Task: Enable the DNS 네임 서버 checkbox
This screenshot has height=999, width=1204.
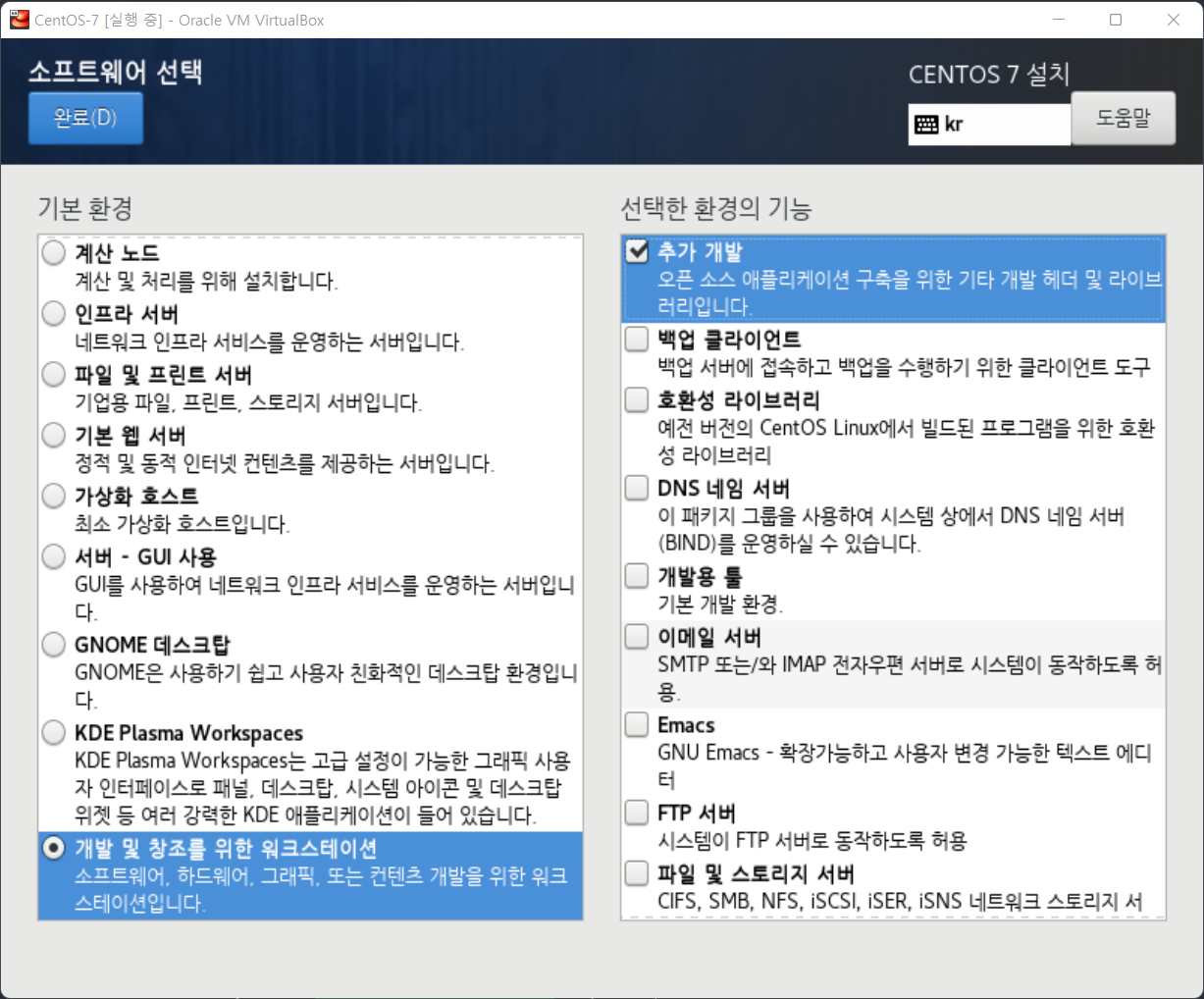Action: [637, 488]
